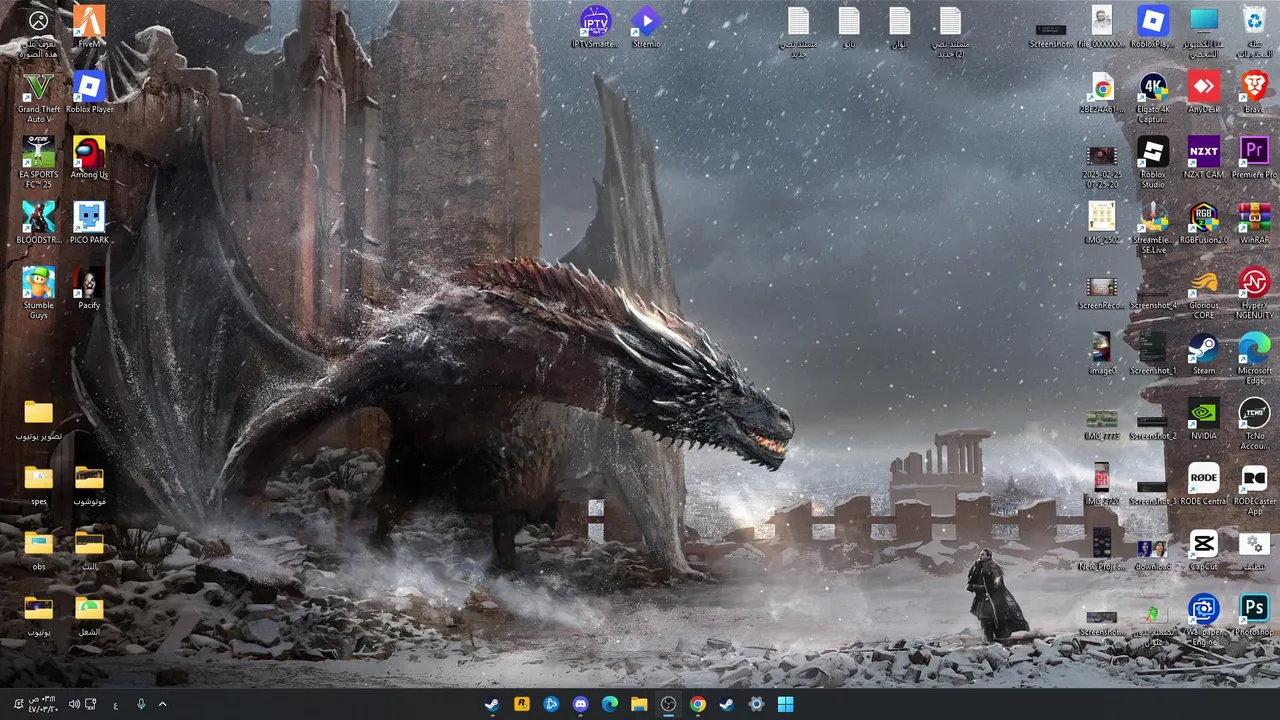Viewport: 1280px width, 720px height.
Task: Open the Windows Start button
Action: (786, 704)
